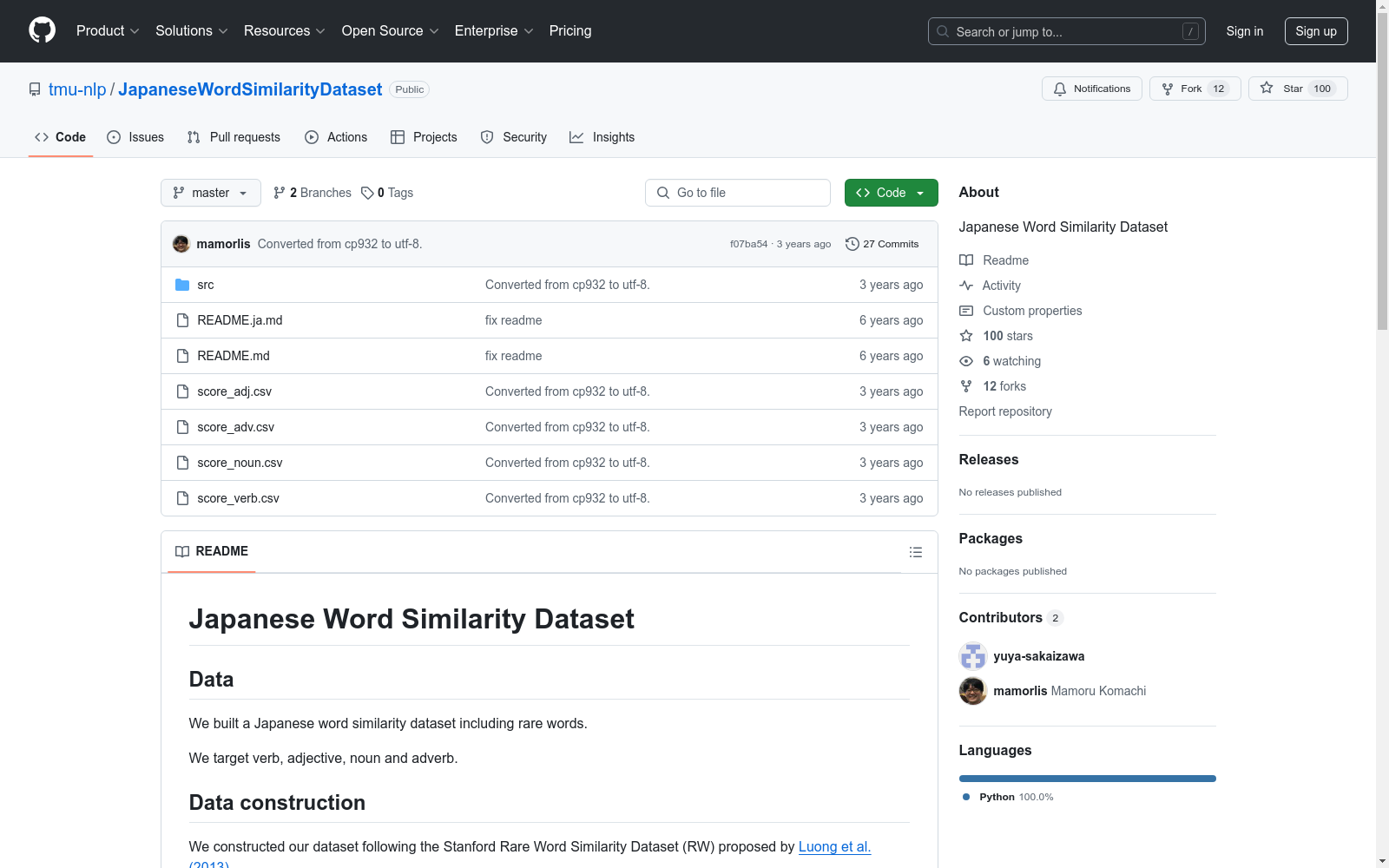
Task: Focus the Go to file field
Action: [738, 193]
